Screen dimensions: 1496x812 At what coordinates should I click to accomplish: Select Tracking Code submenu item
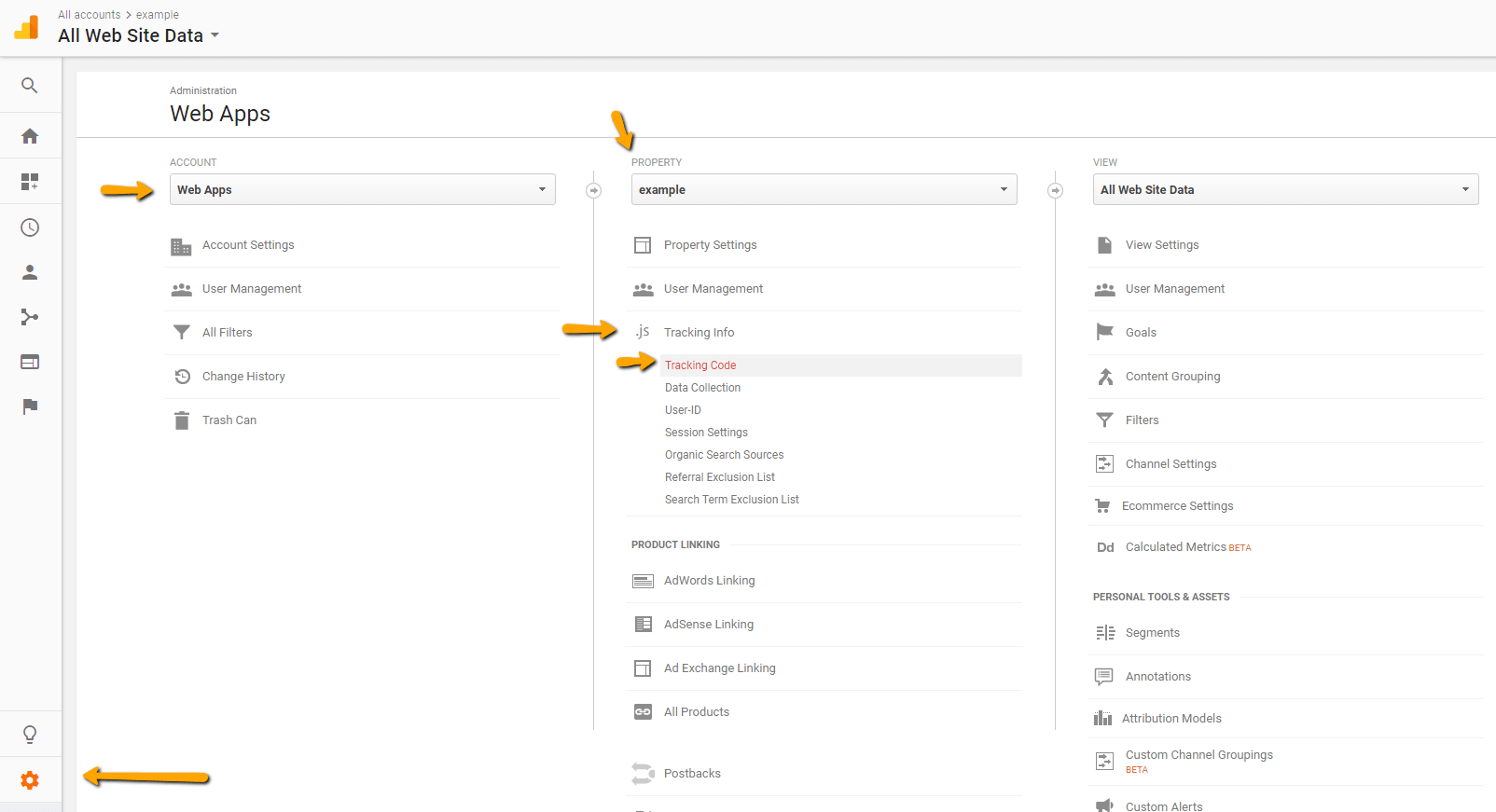coord(700,365)
